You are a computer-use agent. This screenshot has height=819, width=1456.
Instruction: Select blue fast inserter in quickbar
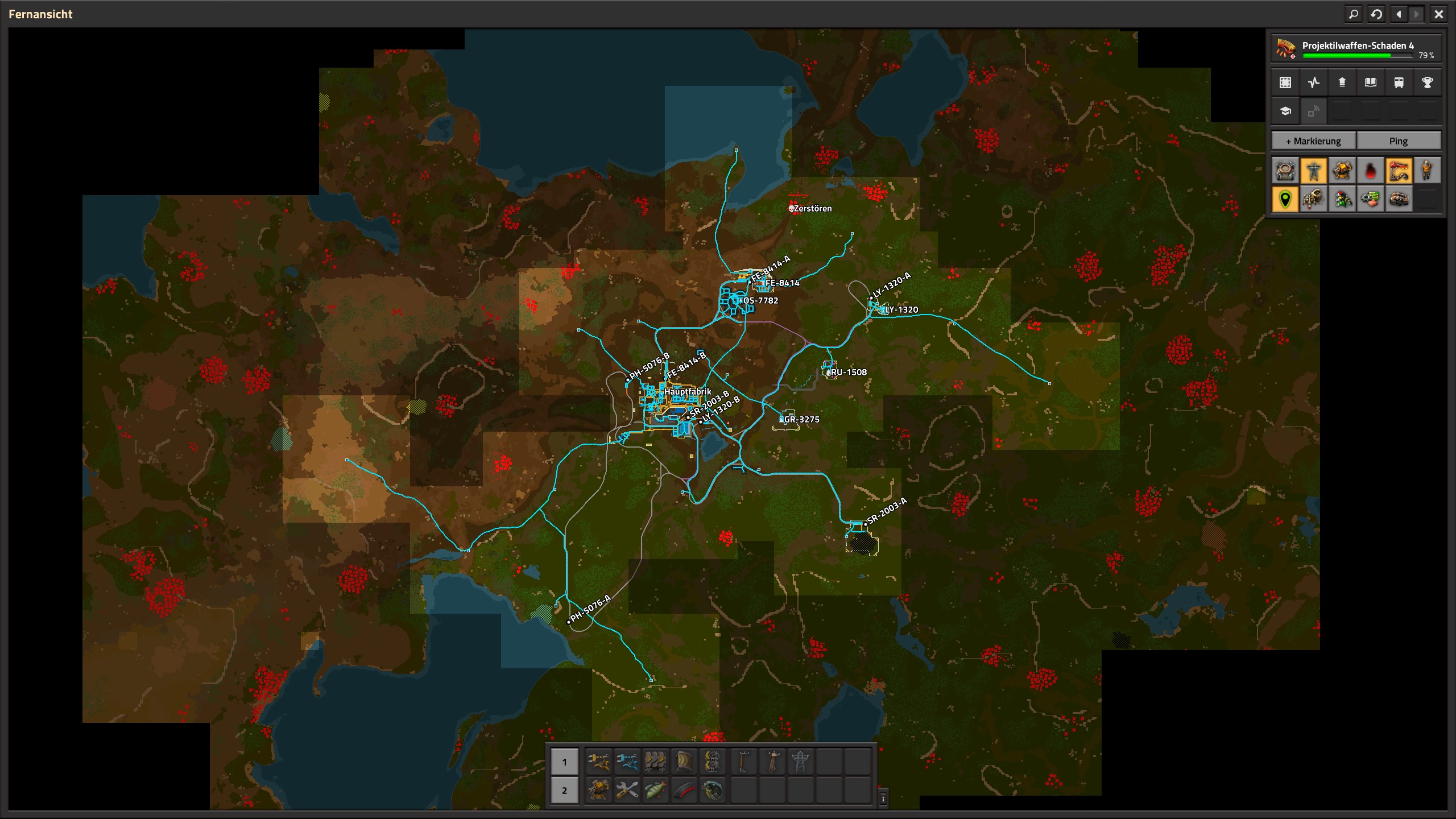[627, 762]
